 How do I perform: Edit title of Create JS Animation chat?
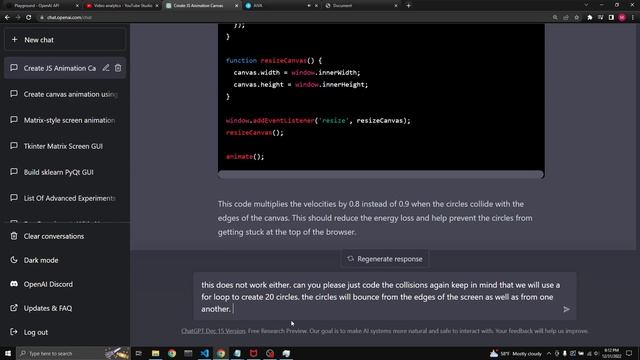(106, 68)
